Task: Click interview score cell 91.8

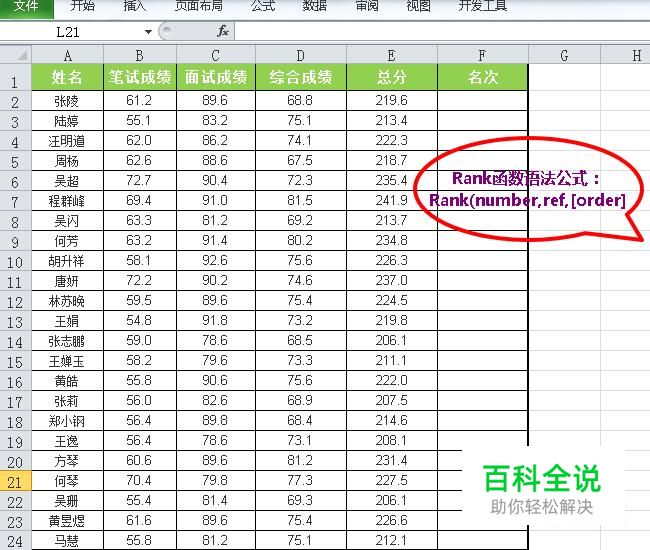Action: click(x=216, y=320)
